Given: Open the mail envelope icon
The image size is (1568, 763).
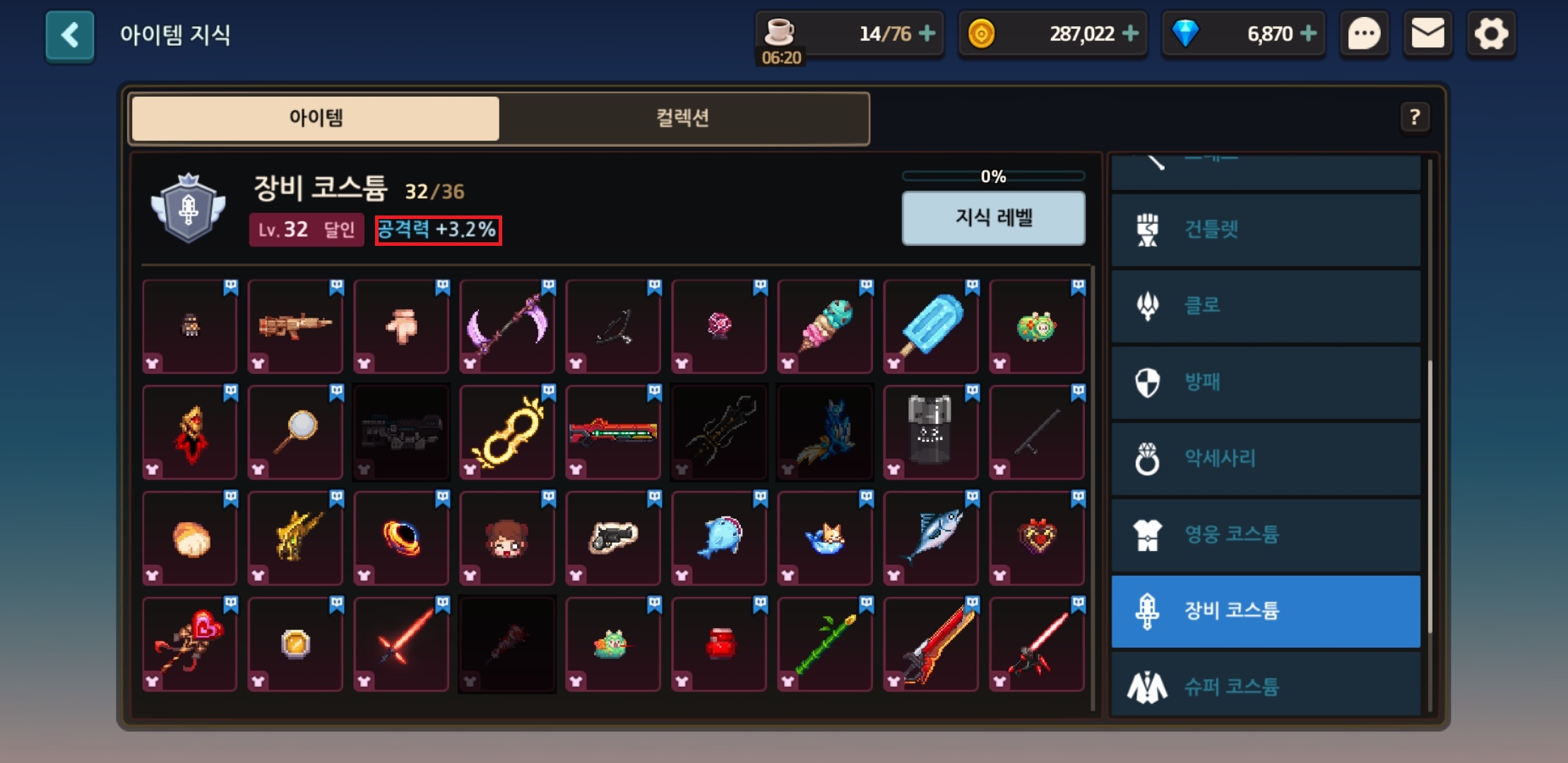Looking at the screenshot, I should pyautogui.click(x=1427, y=34).
